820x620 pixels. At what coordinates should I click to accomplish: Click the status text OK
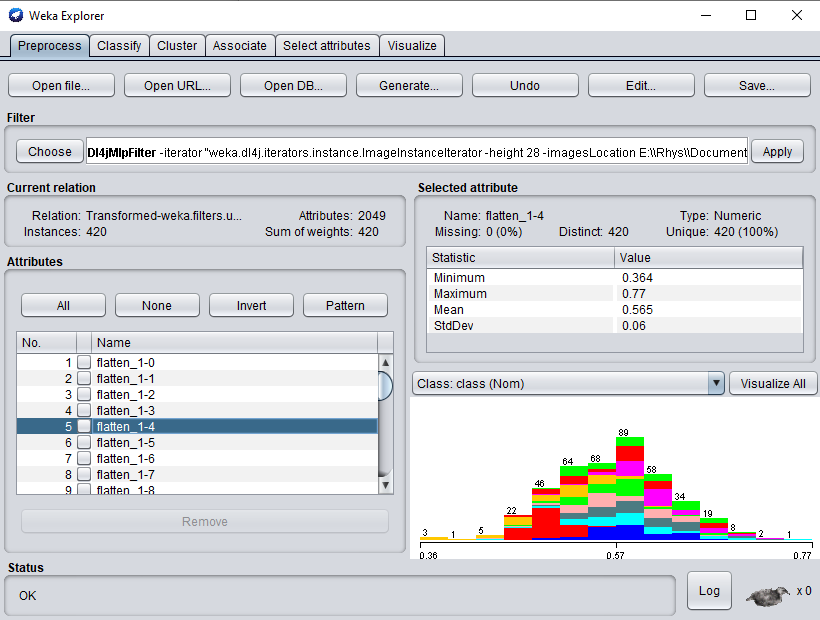pyautogui.click(x=27, y=595)
